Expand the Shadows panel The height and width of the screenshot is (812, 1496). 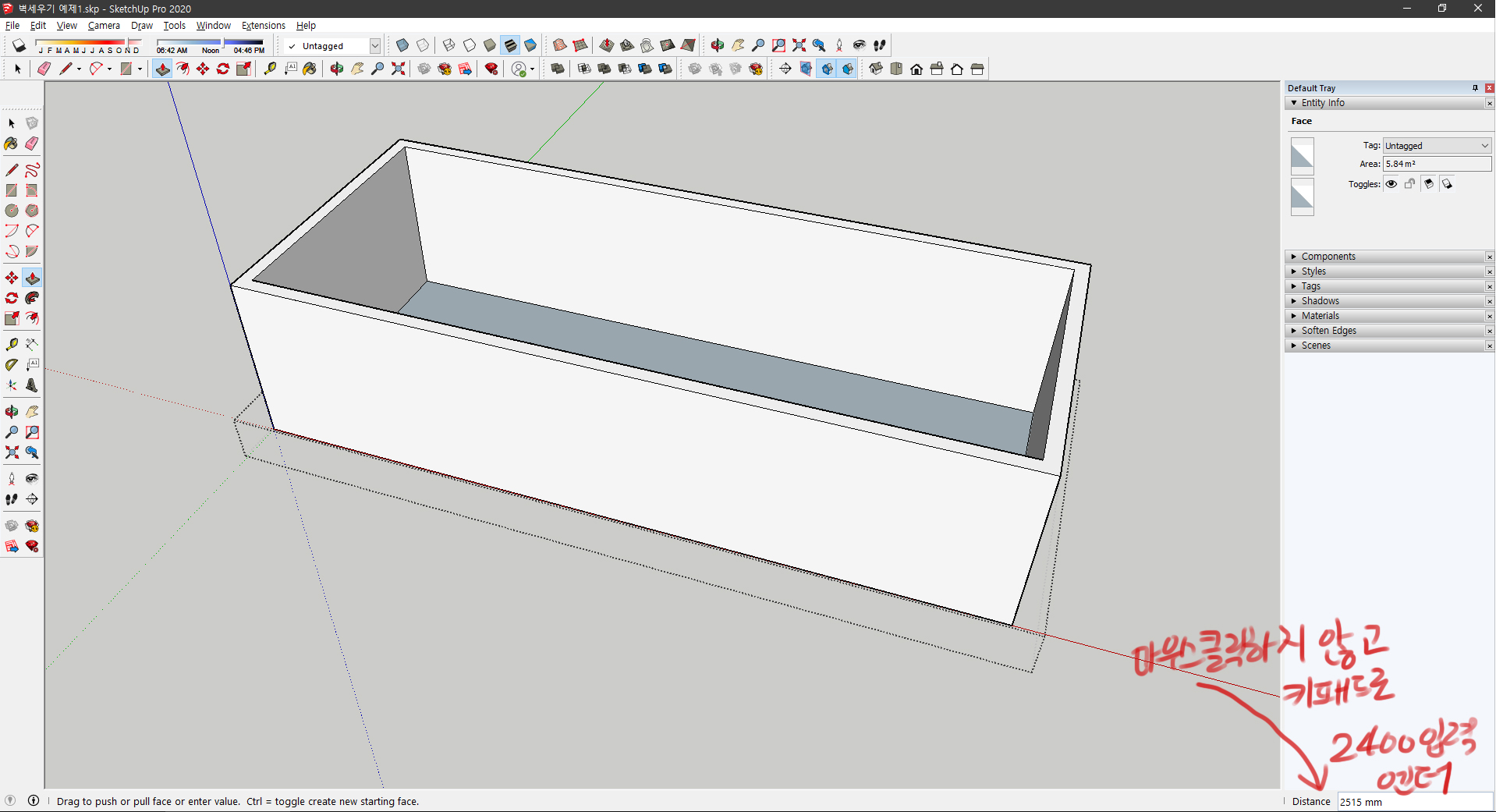[x=1388, y=301]
